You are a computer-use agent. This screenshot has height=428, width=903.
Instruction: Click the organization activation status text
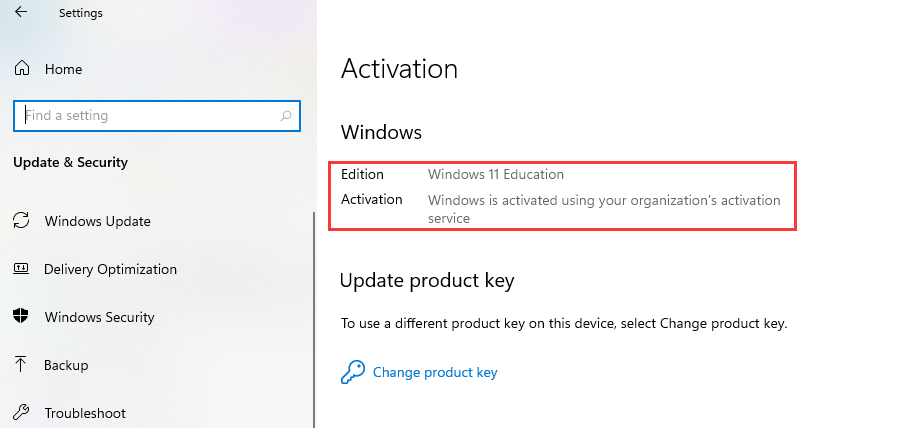604,208
